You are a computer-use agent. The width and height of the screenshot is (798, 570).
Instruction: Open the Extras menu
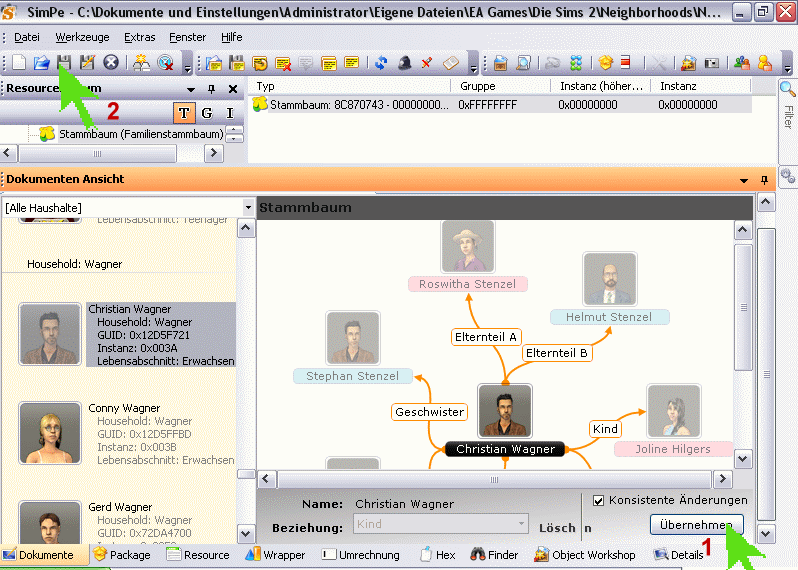click(x=139, y=37)
